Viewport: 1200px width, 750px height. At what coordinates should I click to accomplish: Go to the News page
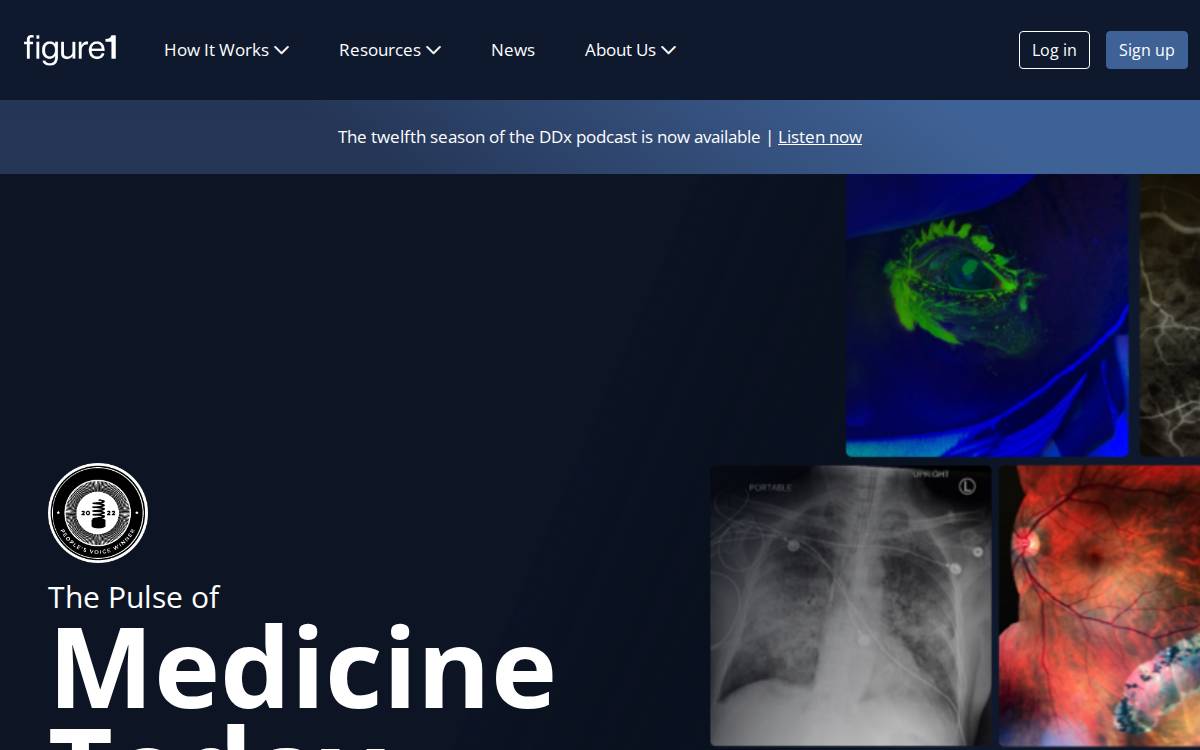[513, 50]
